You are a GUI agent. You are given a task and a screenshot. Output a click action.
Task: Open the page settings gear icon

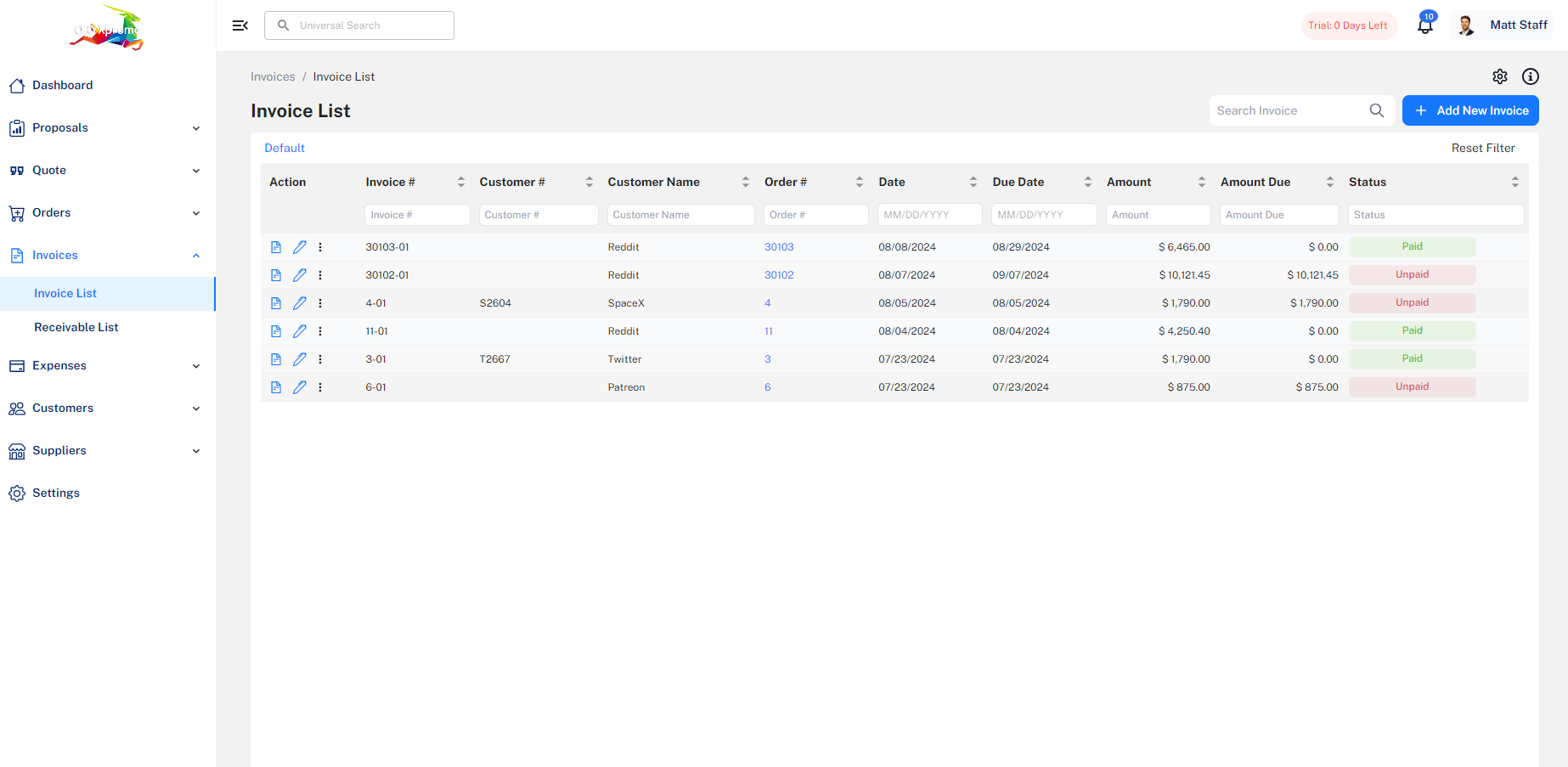[1500, 76]
